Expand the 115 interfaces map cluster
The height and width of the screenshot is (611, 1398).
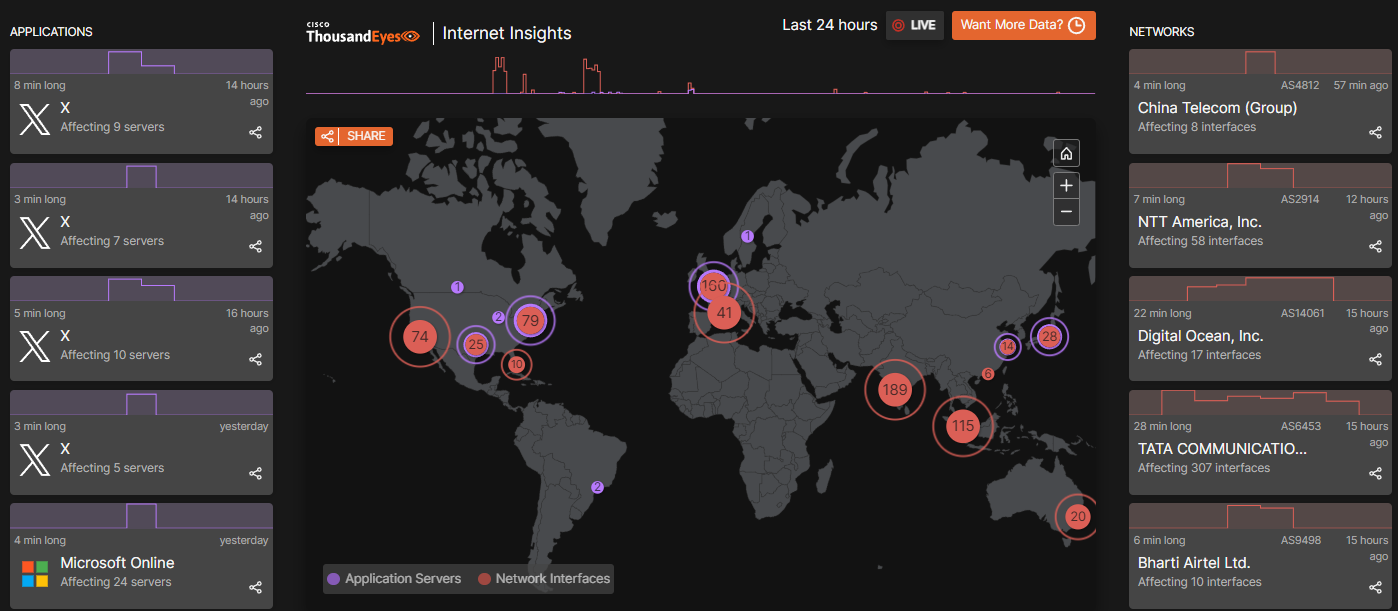click(x=962, y=426)
